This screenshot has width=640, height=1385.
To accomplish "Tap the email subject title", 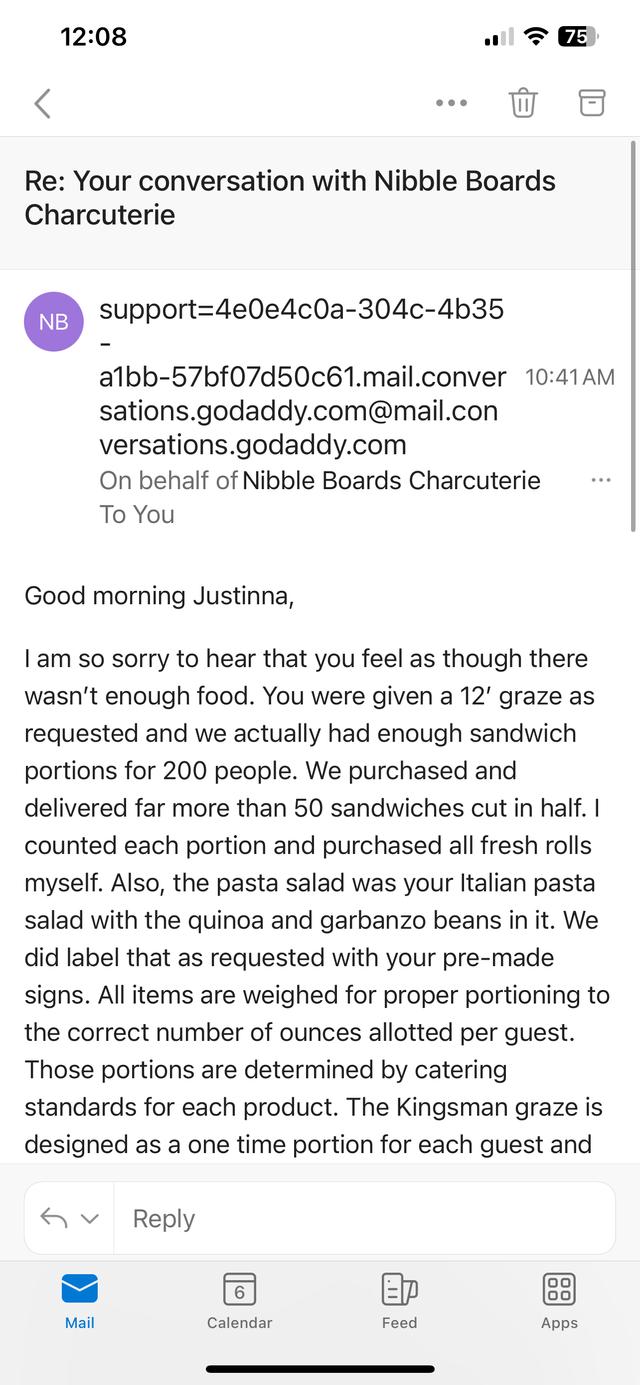I will [x=290, y=198].
